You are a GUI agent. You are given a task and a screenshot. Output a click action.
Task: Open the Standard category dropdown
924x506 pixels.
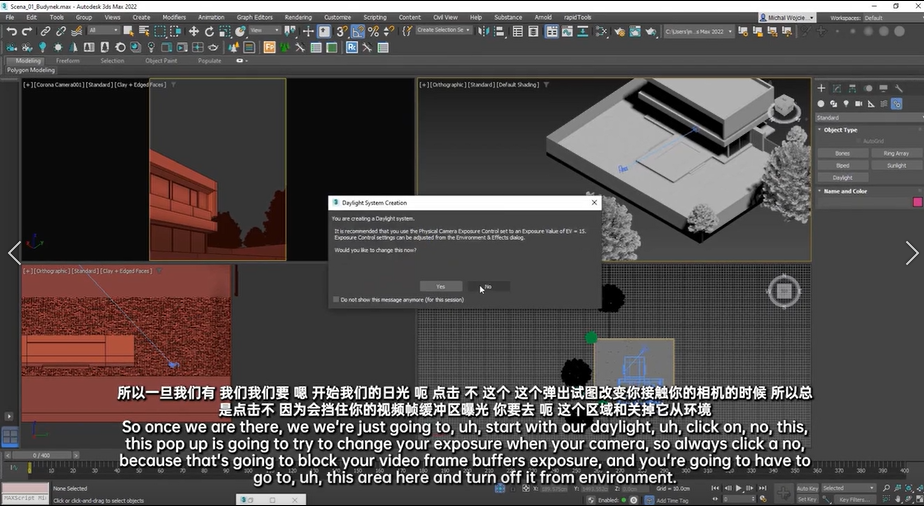click(x=869, y=118)
